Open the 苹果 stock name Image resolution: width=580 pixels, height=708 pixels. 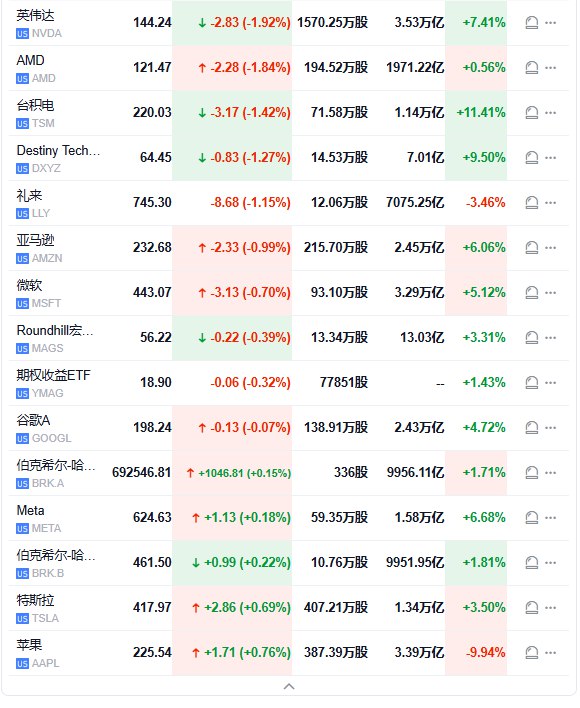pos(29,645)
